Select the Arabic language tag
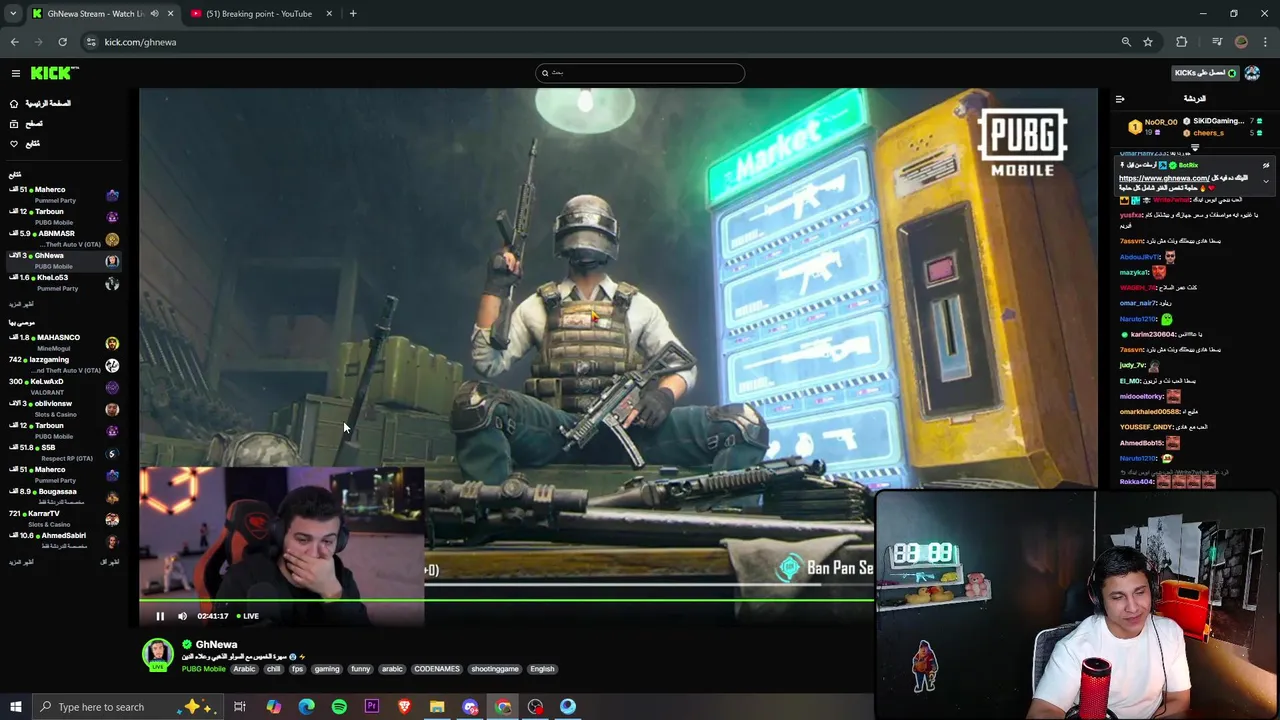 click(244, 669)
